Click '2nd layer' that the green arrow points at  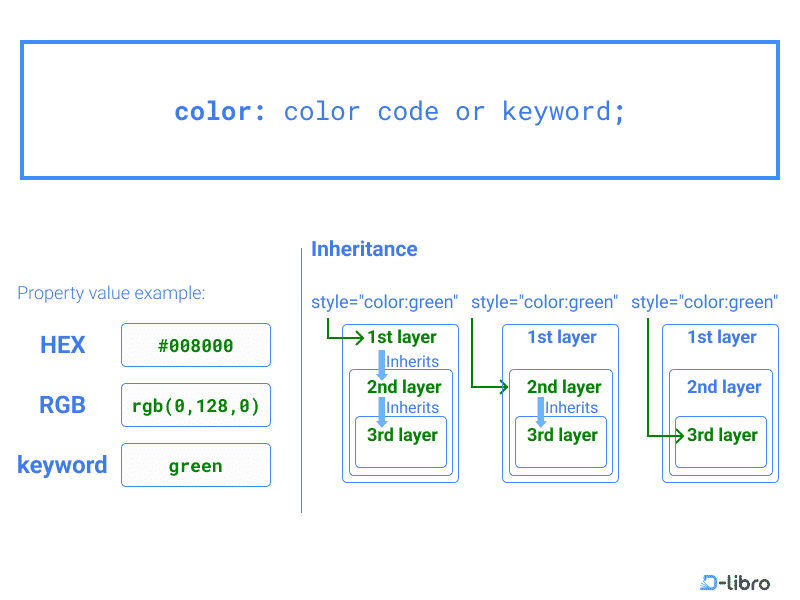pos(564,387)
